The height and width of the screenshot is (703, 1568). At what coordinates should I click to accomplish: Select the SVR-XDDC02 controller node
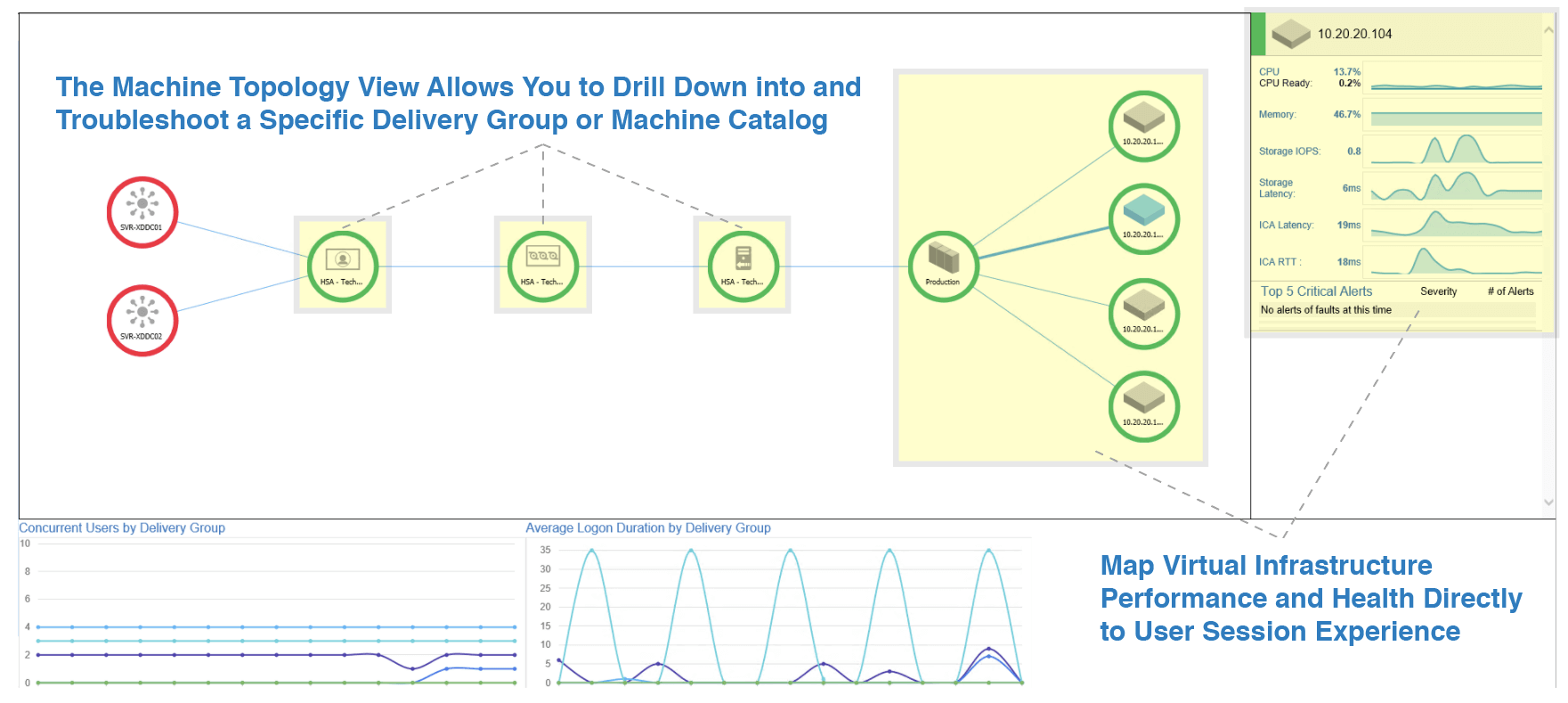pyautogui.click(x=142, y=321)
